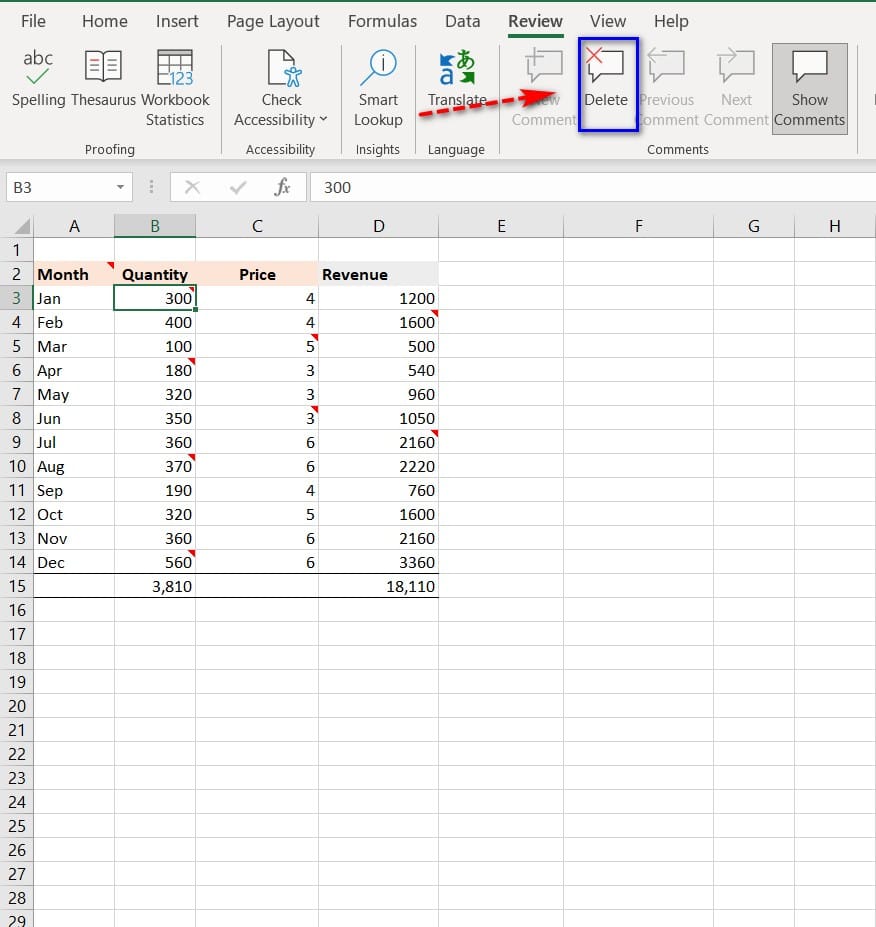Click the cell containing 18,110

tap(378, 586)
